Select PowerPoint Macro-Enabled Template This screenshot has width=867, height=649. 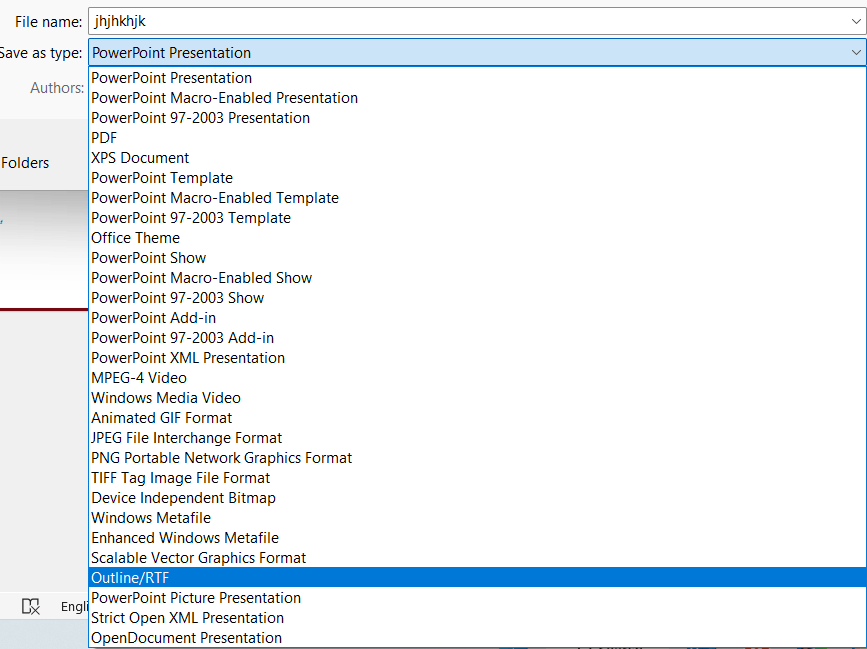point(477,198)
